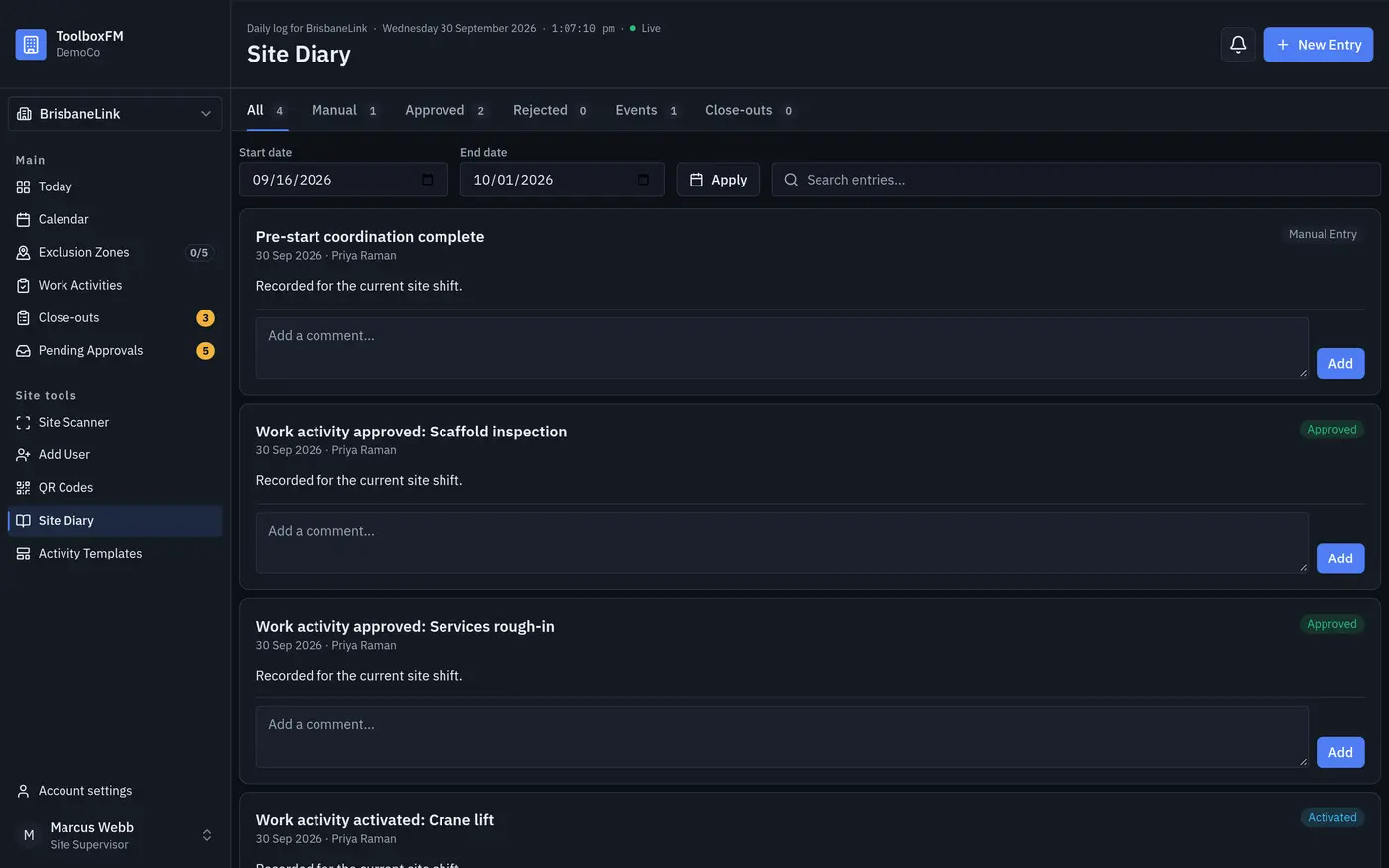Add comment to Pre-start coordination entry
This screenshot has height=868, width=1389.
pos(1340,364)
